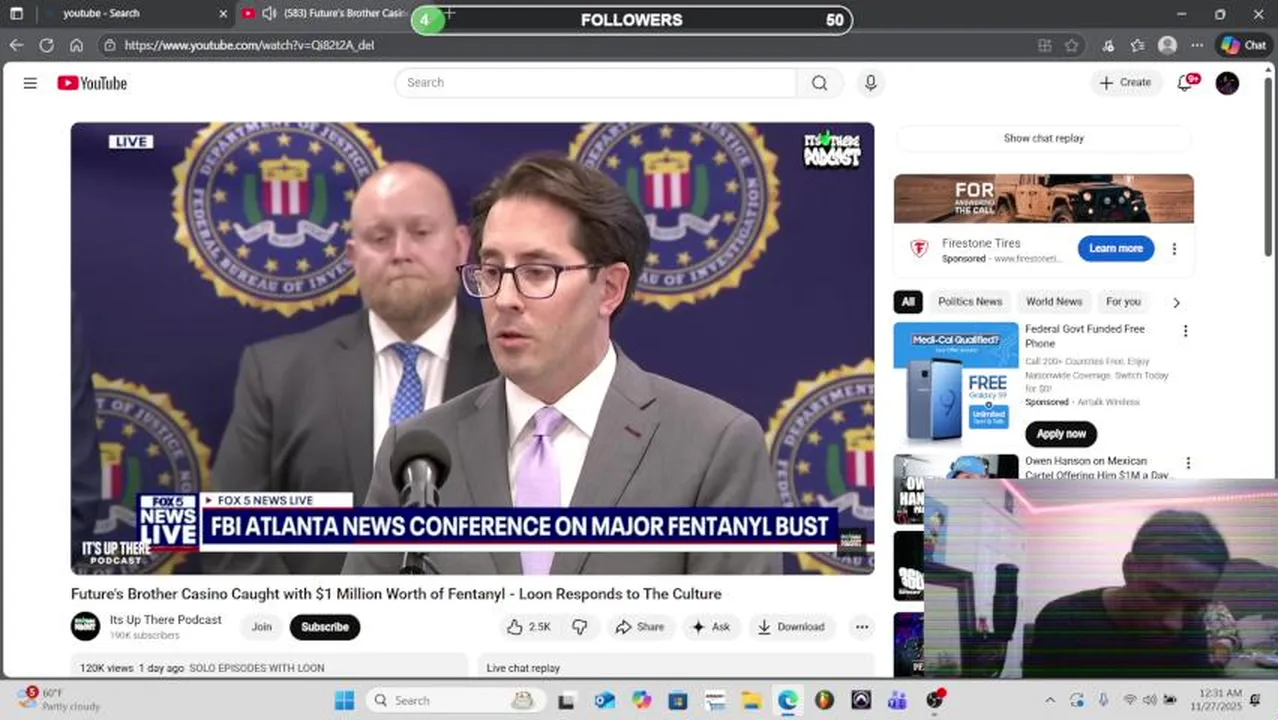Reload the page in browser
Image resolution: width=1278 pixels, height=720 pixels.
pos(46,45)
